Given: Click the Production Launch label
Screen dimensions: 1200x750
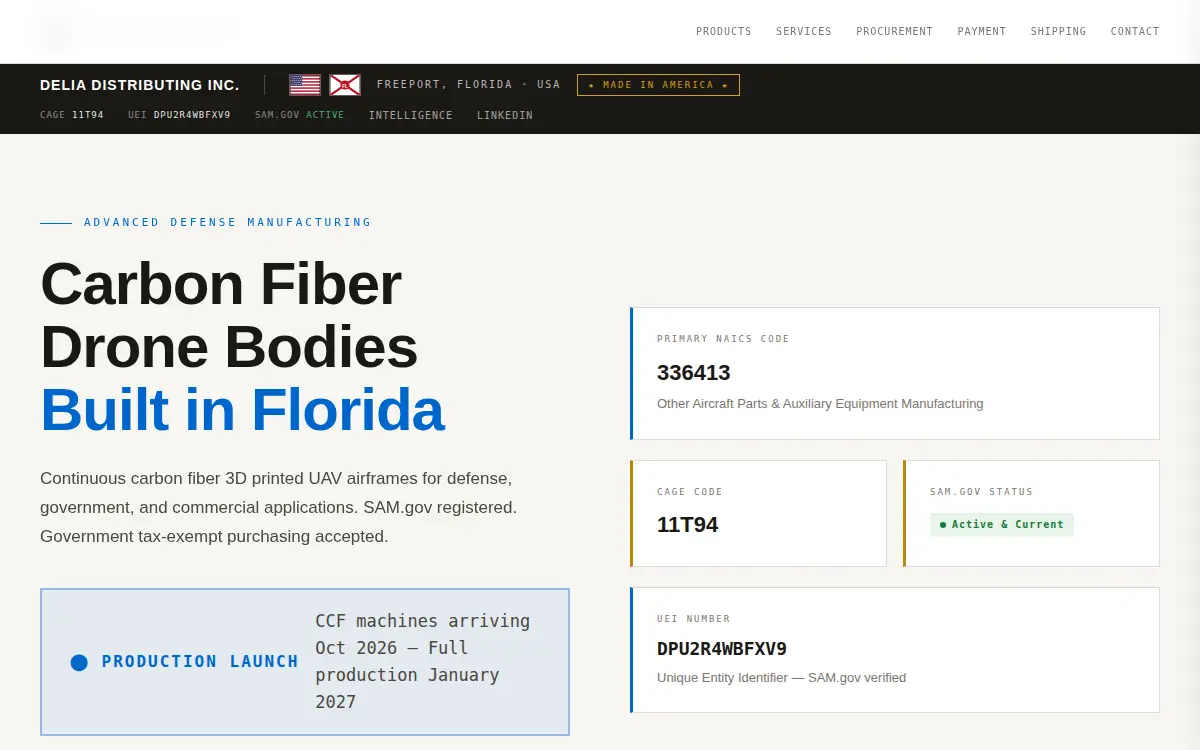Looking at the screenshot, I should (200, 662).
